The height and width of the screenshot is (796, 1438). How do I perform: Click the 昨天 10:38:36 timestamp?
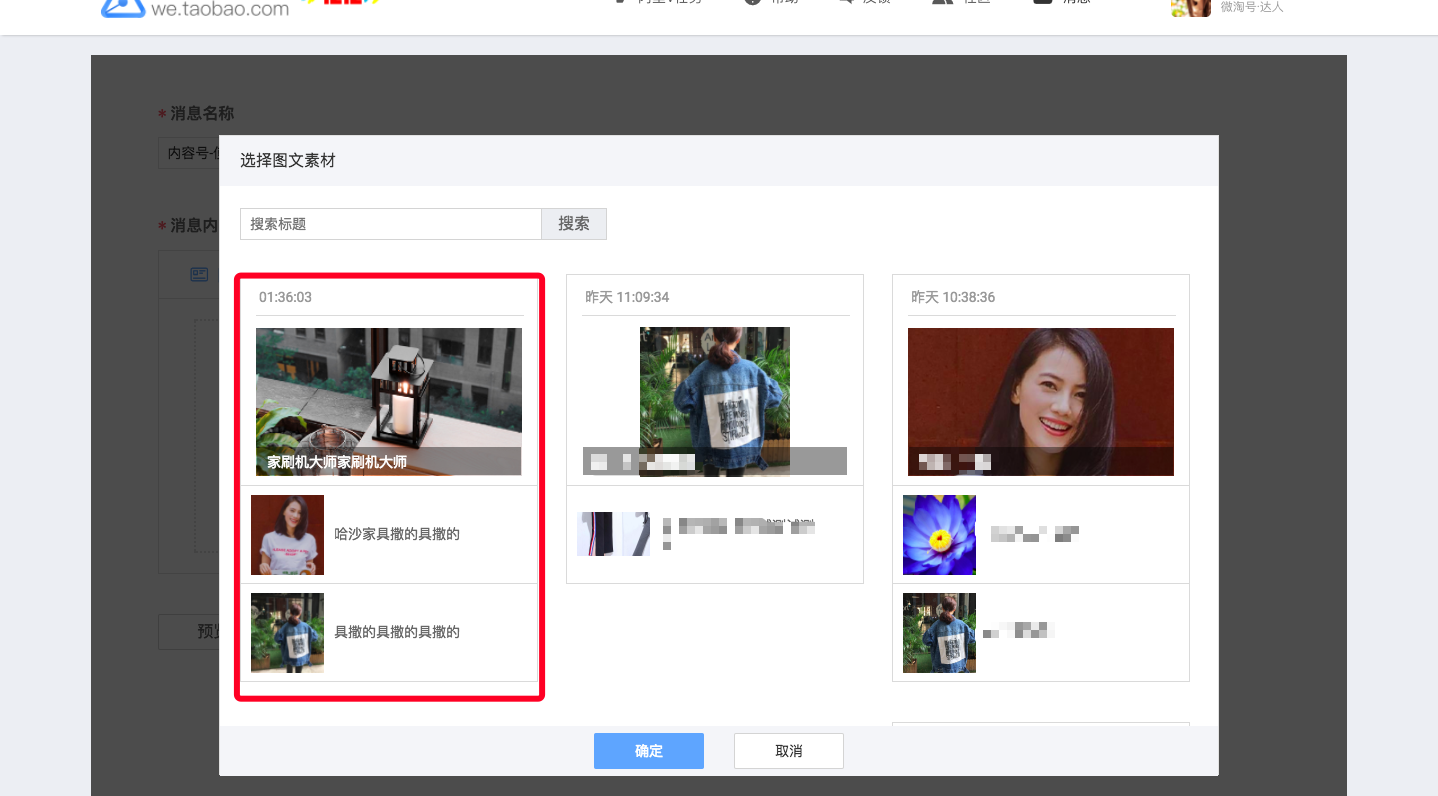tap(953, 297)
